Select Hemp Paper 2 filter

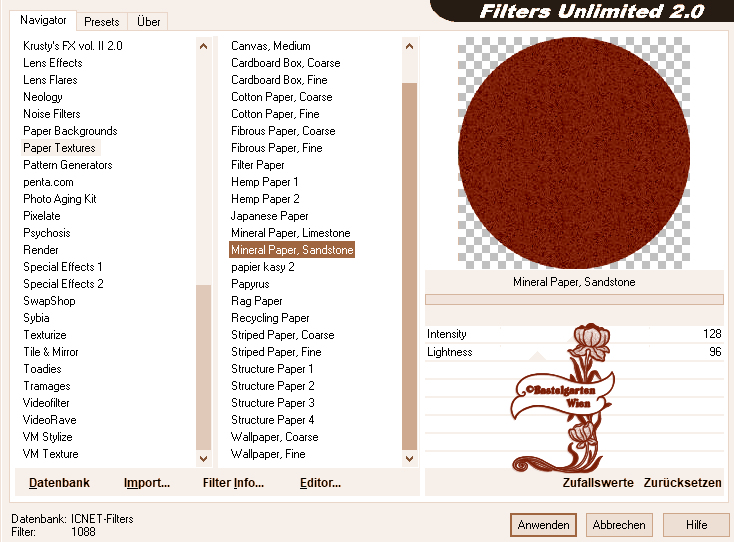click(265, 199)
